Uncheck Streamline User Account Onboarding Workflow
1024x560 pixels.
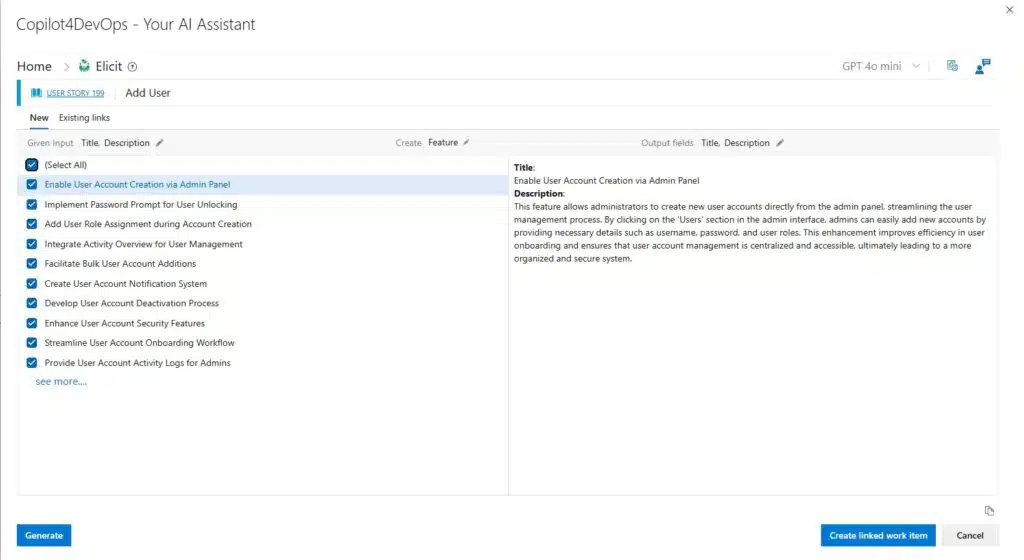tap(32, 343)
